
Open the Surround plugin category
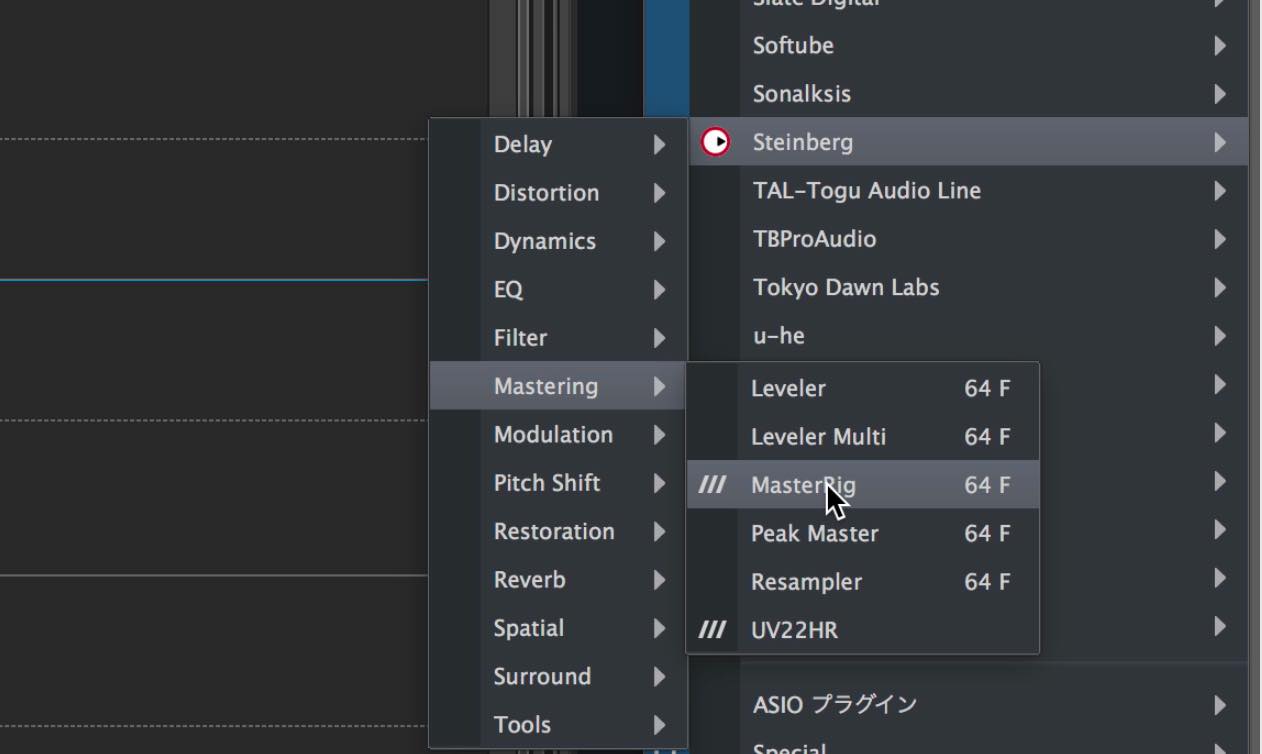(558, 676)
